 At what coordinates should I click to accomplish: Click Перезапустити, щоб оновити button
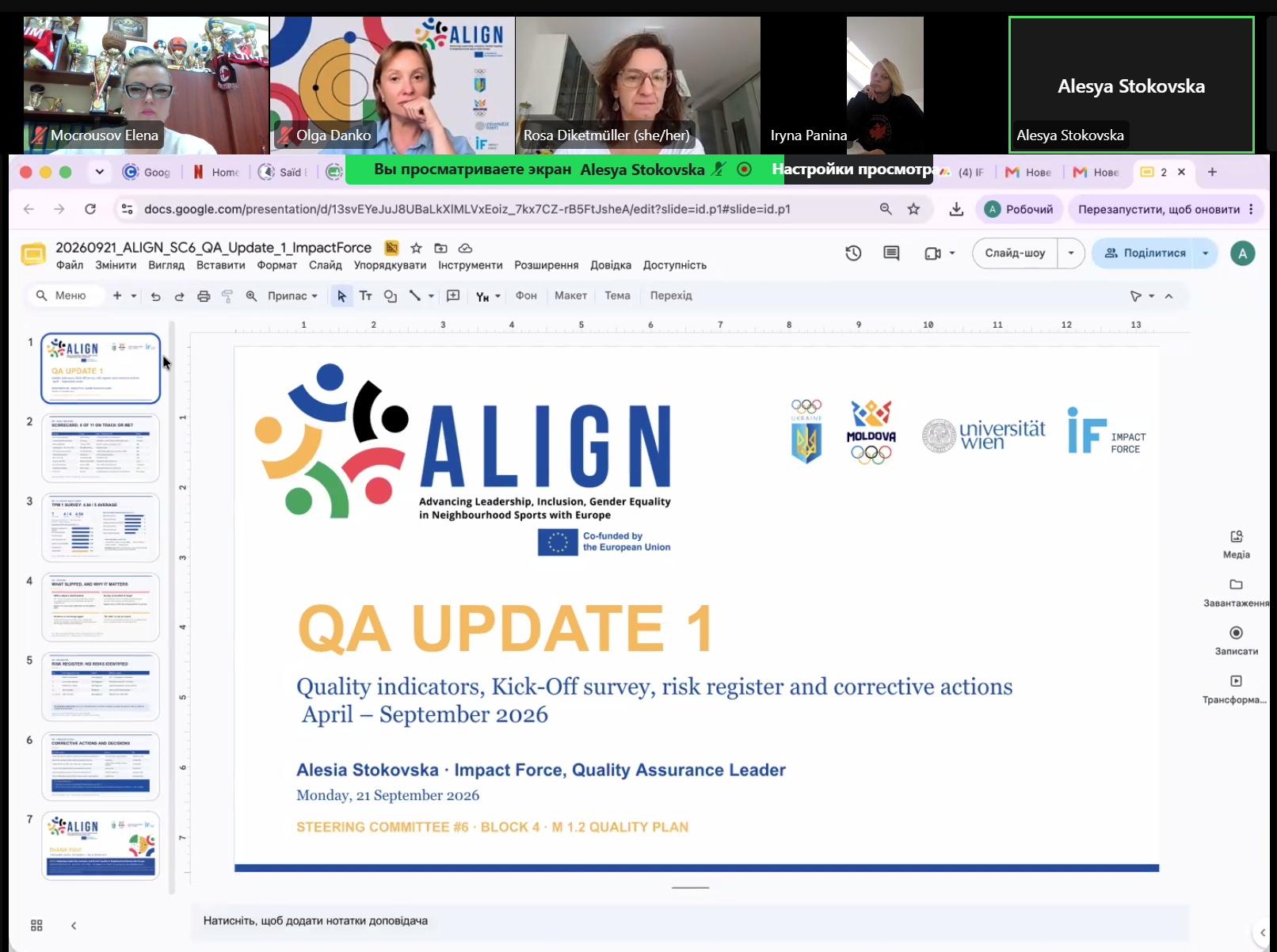[x=1159, y=209]
